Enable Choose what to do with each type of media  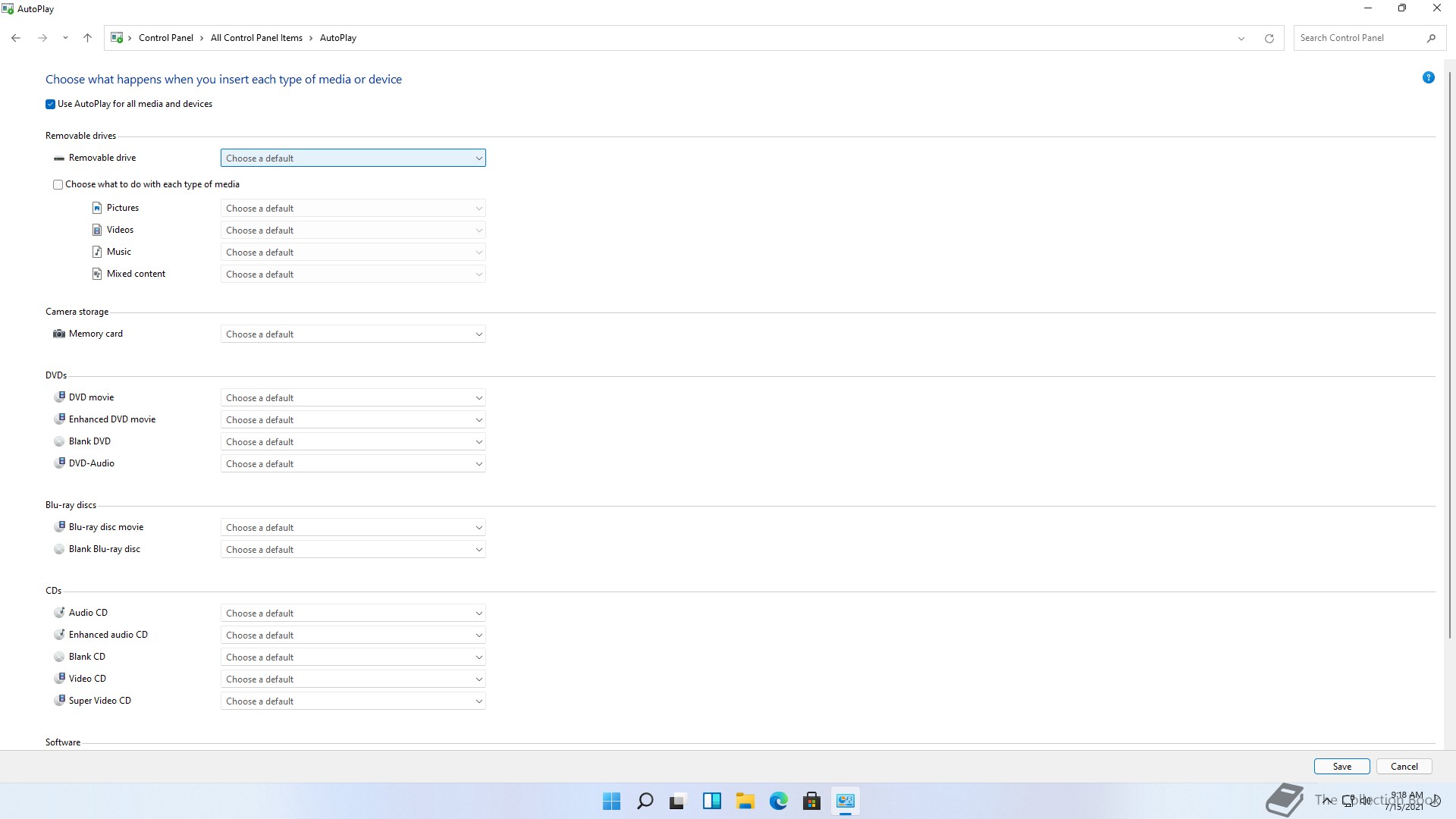tap(58, 184)
